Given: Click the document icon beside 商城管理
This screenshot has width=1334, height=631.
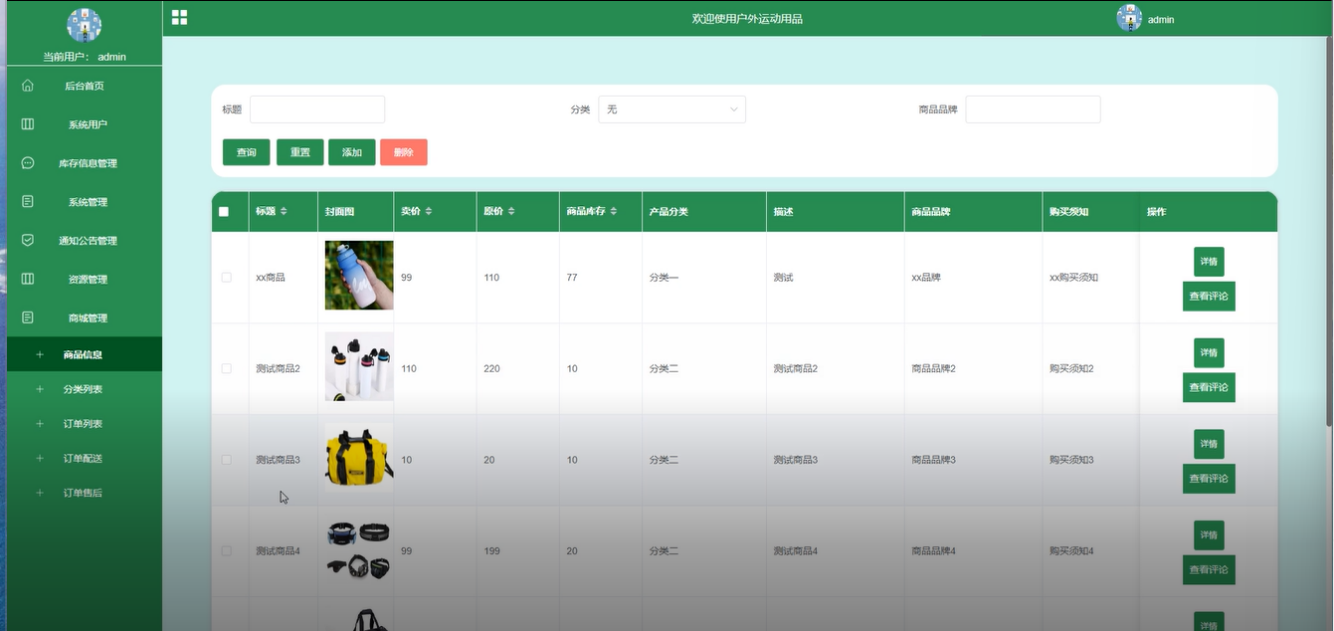Looking at the screenshot, I should [x=28, y=318].
